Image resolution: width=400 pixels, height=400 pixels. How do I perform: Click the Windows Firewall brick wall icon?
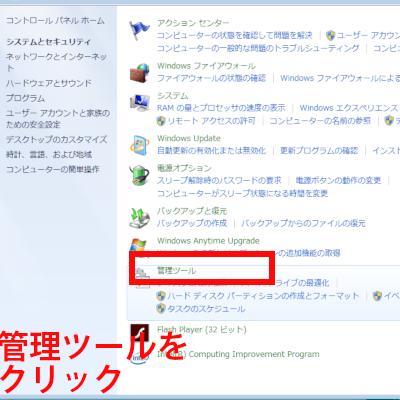pyautogui.click(x=139, y=73)
